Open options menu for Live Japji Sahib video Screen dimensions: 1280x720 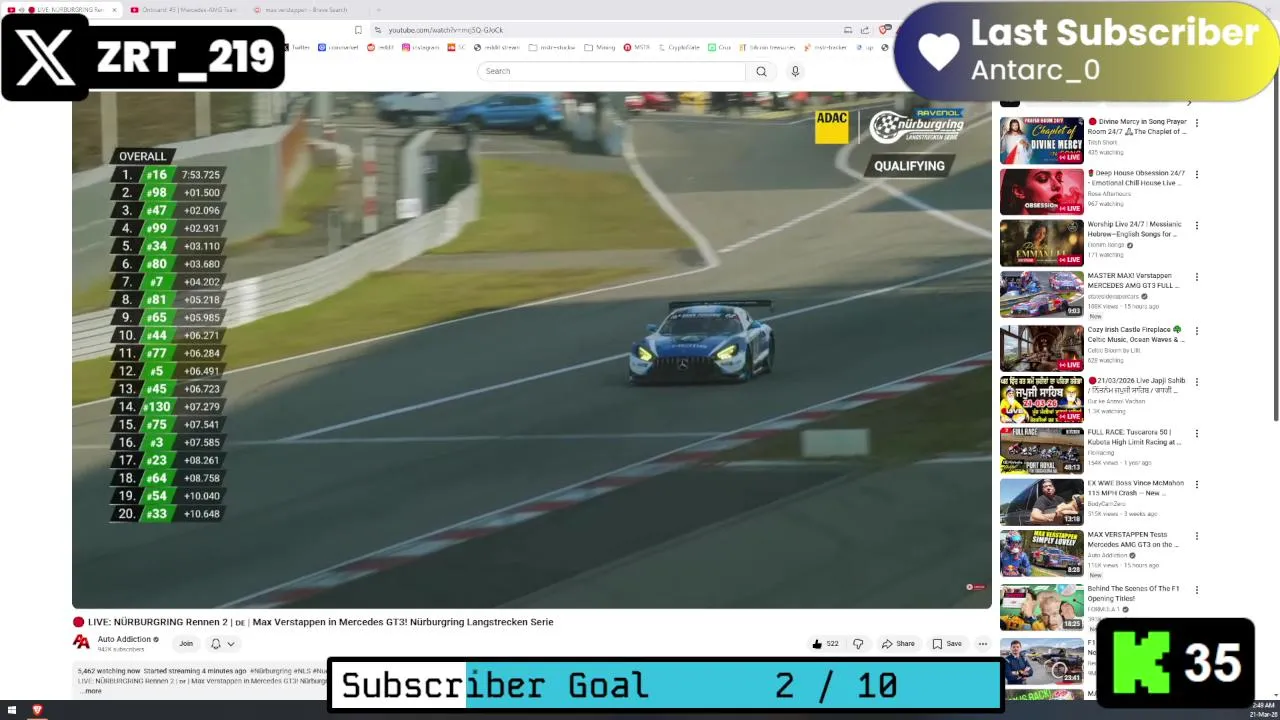pyautogui.click(x=1197, y=382)
